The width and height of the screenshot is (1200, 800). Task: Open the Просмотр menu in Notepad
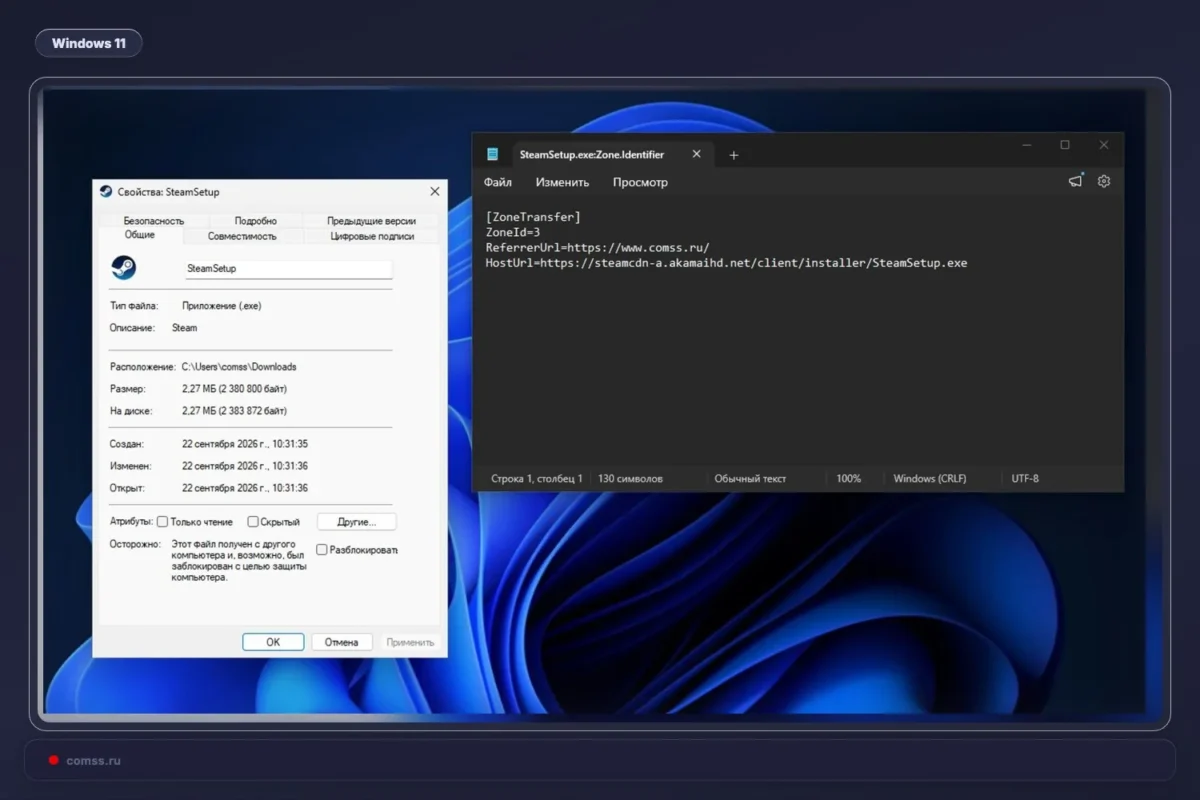point(640,182)
